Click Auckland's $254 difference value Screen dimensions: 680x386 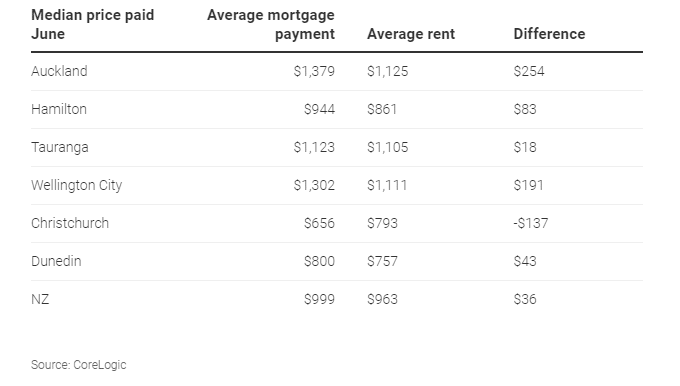pyautogui.click(x=529, y=71)
